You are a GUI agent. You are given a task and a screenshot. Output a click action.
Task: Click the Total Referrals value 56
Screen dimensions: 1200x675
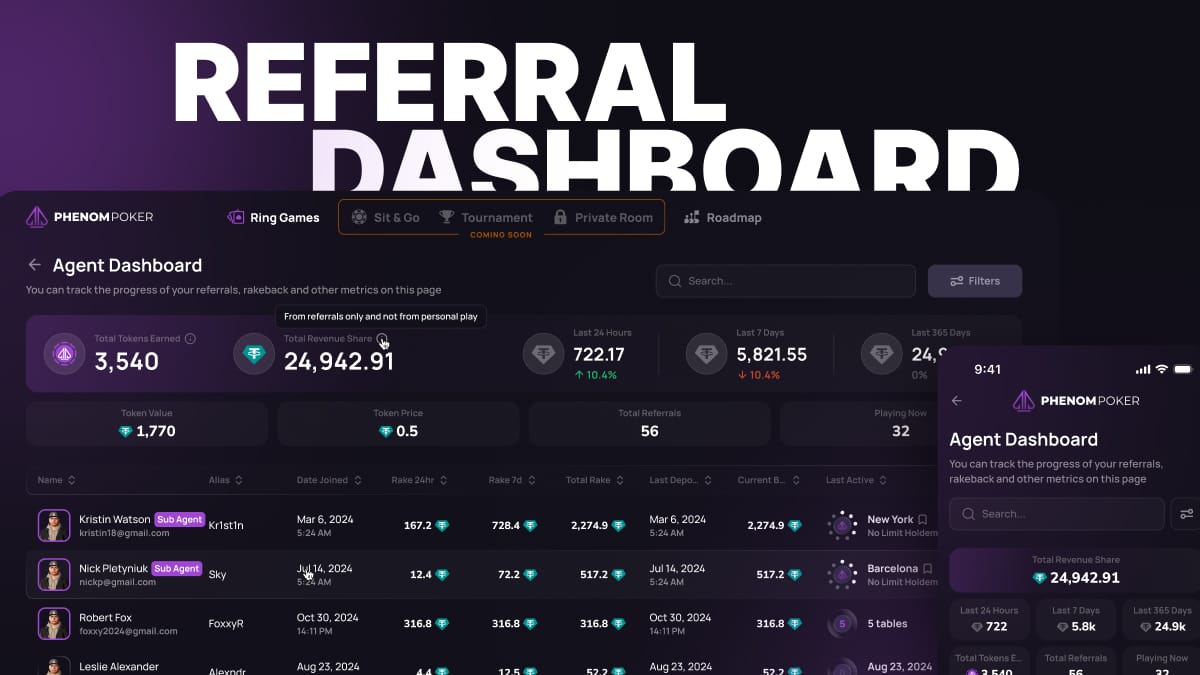click(x=650, y=431)
